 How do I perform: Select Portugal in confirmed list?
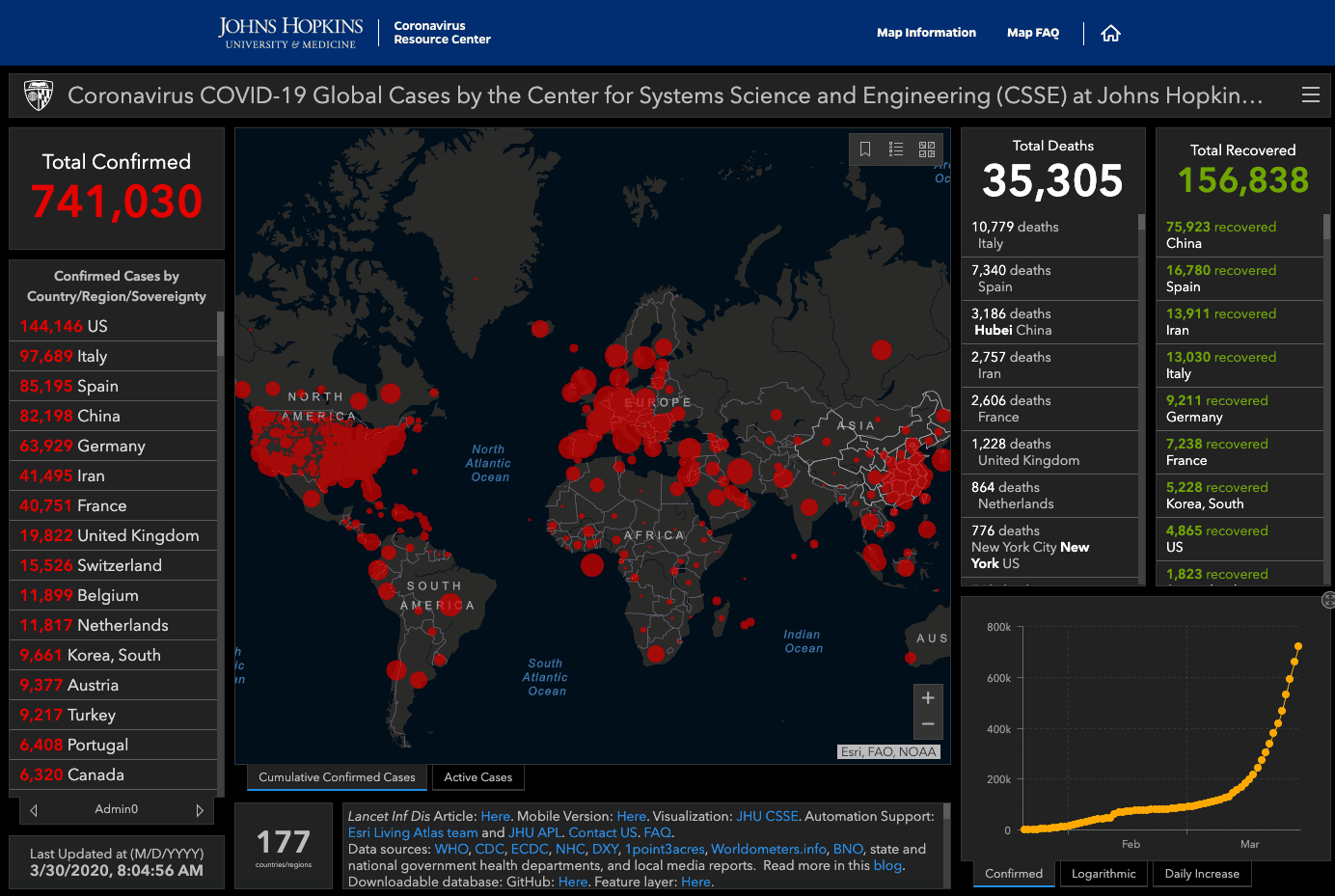coord(113,745)
